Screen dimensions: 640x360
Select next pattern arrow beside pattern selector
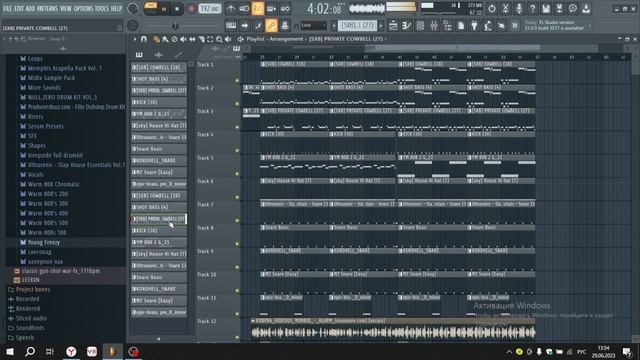click(381, 26)
